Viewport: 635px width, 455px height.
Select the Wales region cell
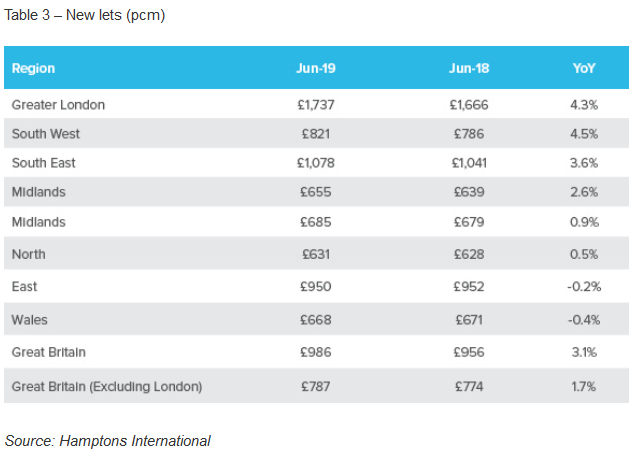[x=30, y=320]
